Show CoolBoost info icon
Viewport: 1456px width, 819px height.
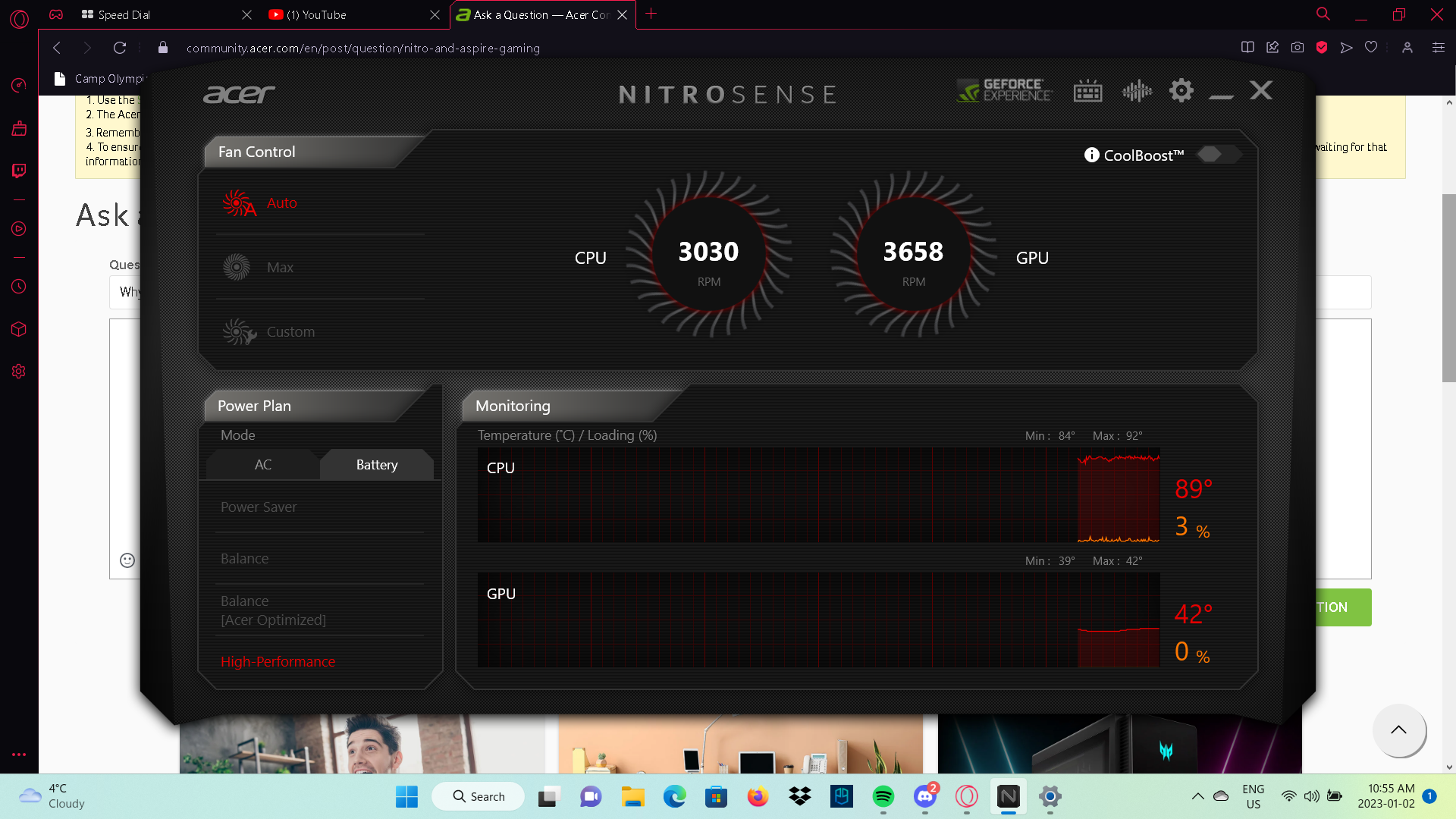click(x=1091, y=155)
